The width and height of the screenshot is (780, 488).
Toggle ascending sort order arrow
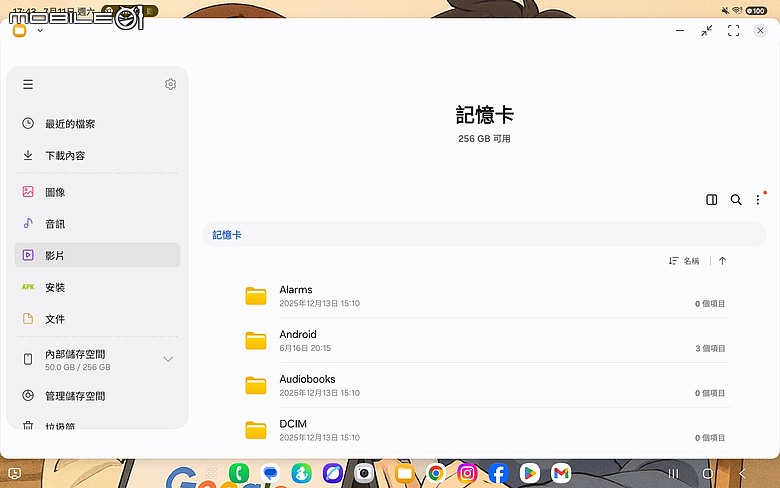(x=722, y=261)
